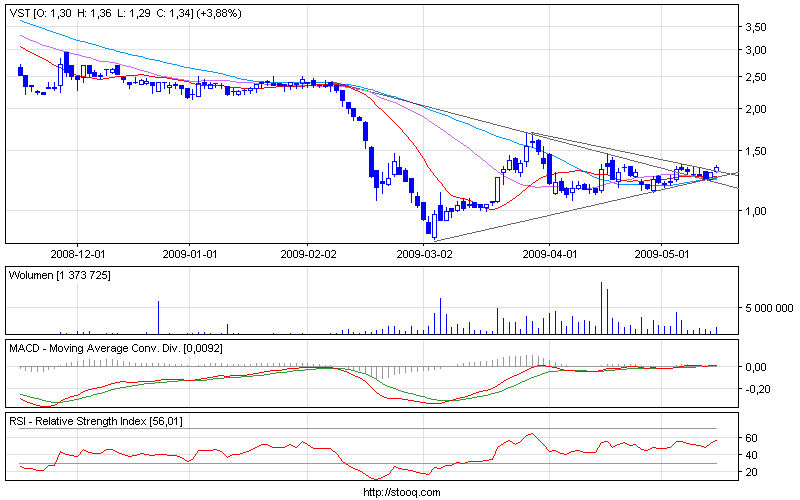Screen dimensions: 800x500
Task: Select the 2009-05-01 date axis label
Action: pyautogui.click(x=662, y=254)
